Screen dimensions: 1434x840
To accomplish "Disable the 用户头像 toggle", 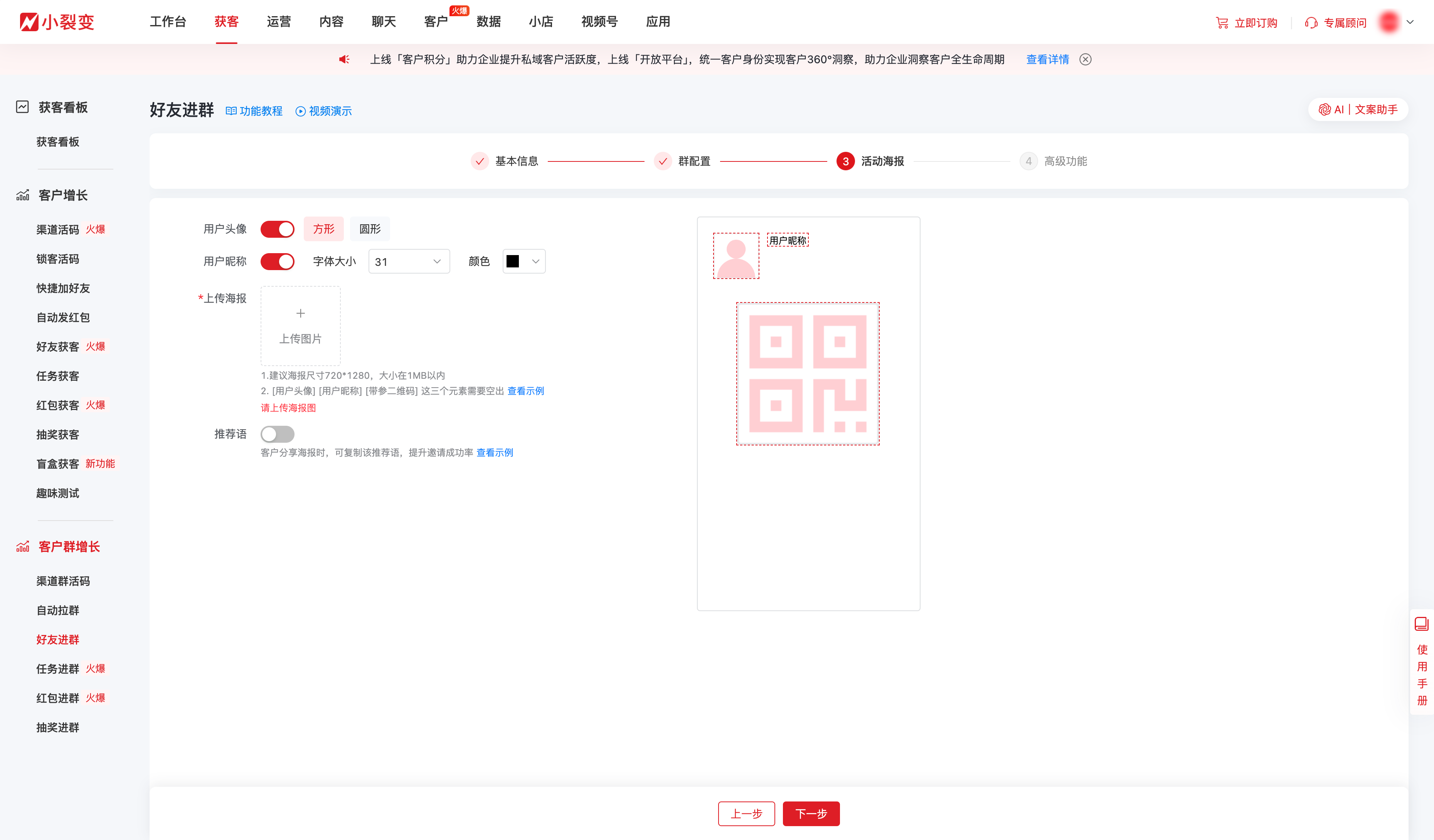I will tap(277, 228).
